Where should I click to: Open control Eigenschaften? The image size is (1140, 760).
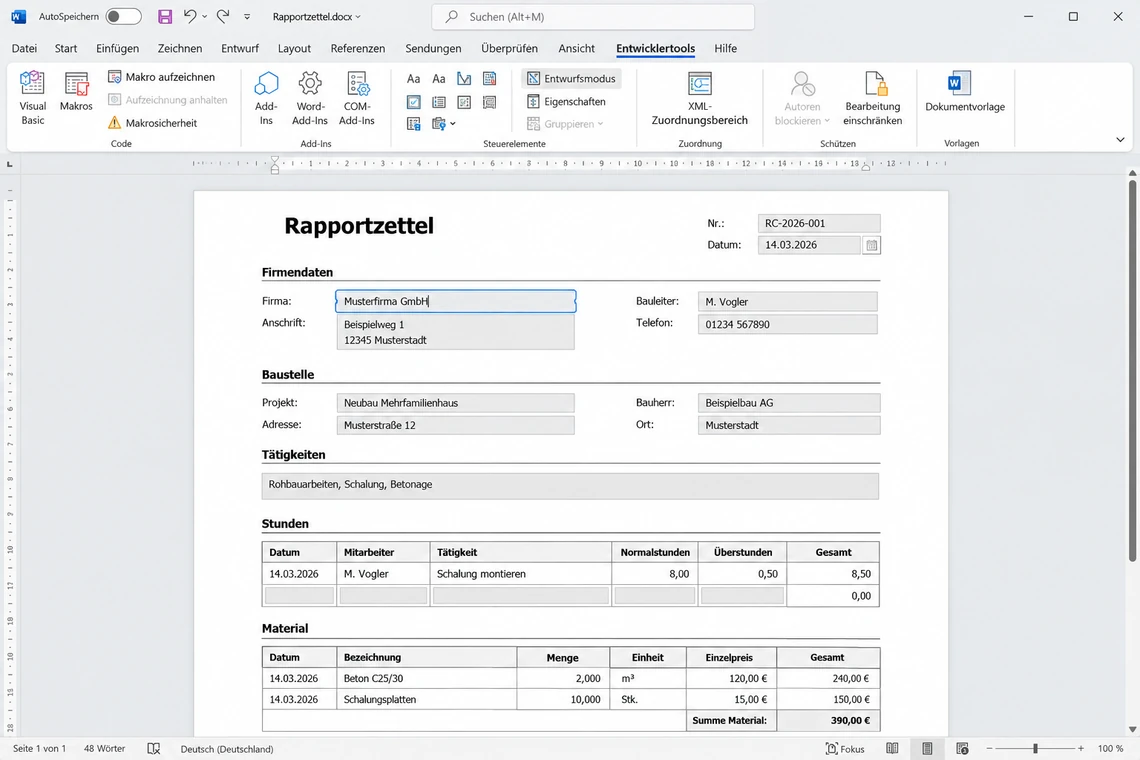pyautogui.click(x=566, y=102)
